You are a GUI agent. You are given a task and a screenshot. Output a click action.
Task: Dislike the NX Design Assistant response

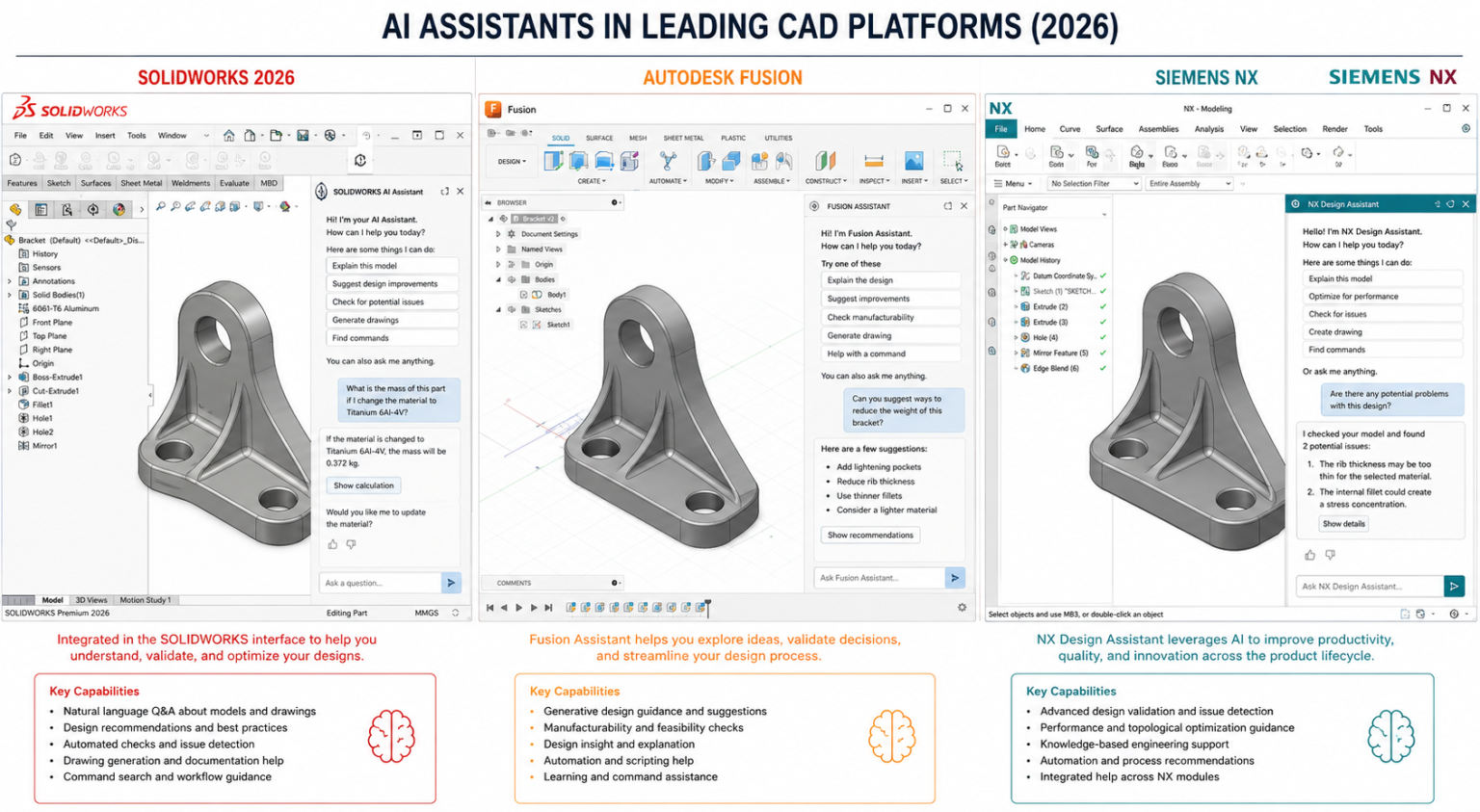1330,556
